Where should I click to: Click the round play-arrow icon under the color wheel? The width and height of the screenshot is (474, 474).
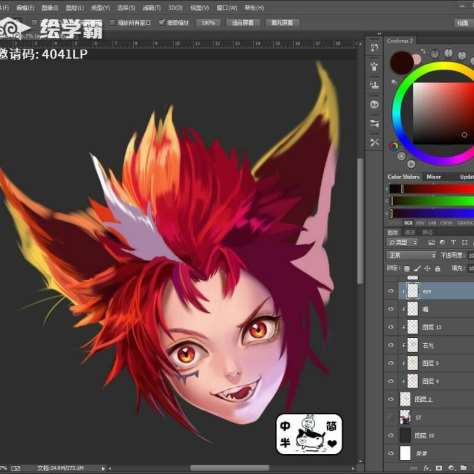(411, 164)
